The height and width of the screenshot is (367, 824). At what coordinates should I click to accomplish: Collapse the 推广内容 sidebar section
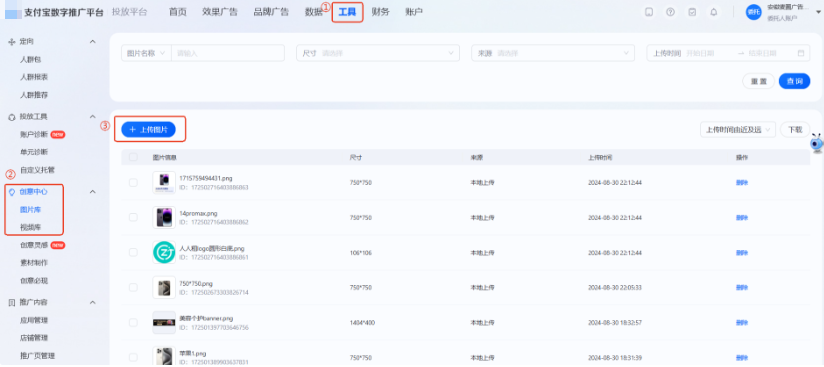(x=92, y=302)
